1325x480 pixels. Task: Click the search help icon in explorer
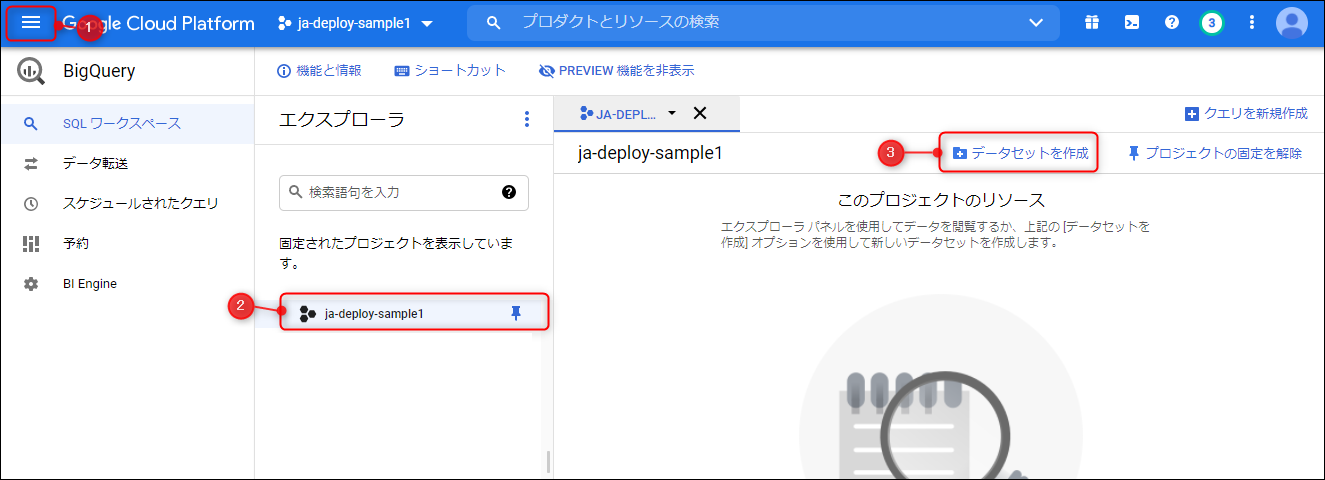pos(509,192)
